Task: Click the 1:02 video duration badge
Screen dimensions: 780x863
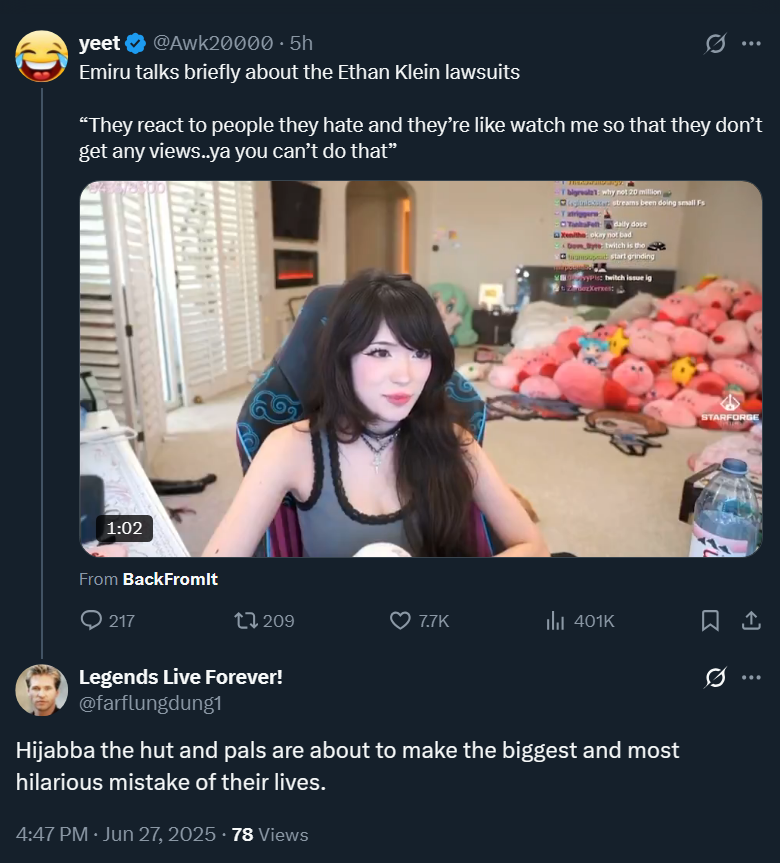Action: [x=124, y=528]
